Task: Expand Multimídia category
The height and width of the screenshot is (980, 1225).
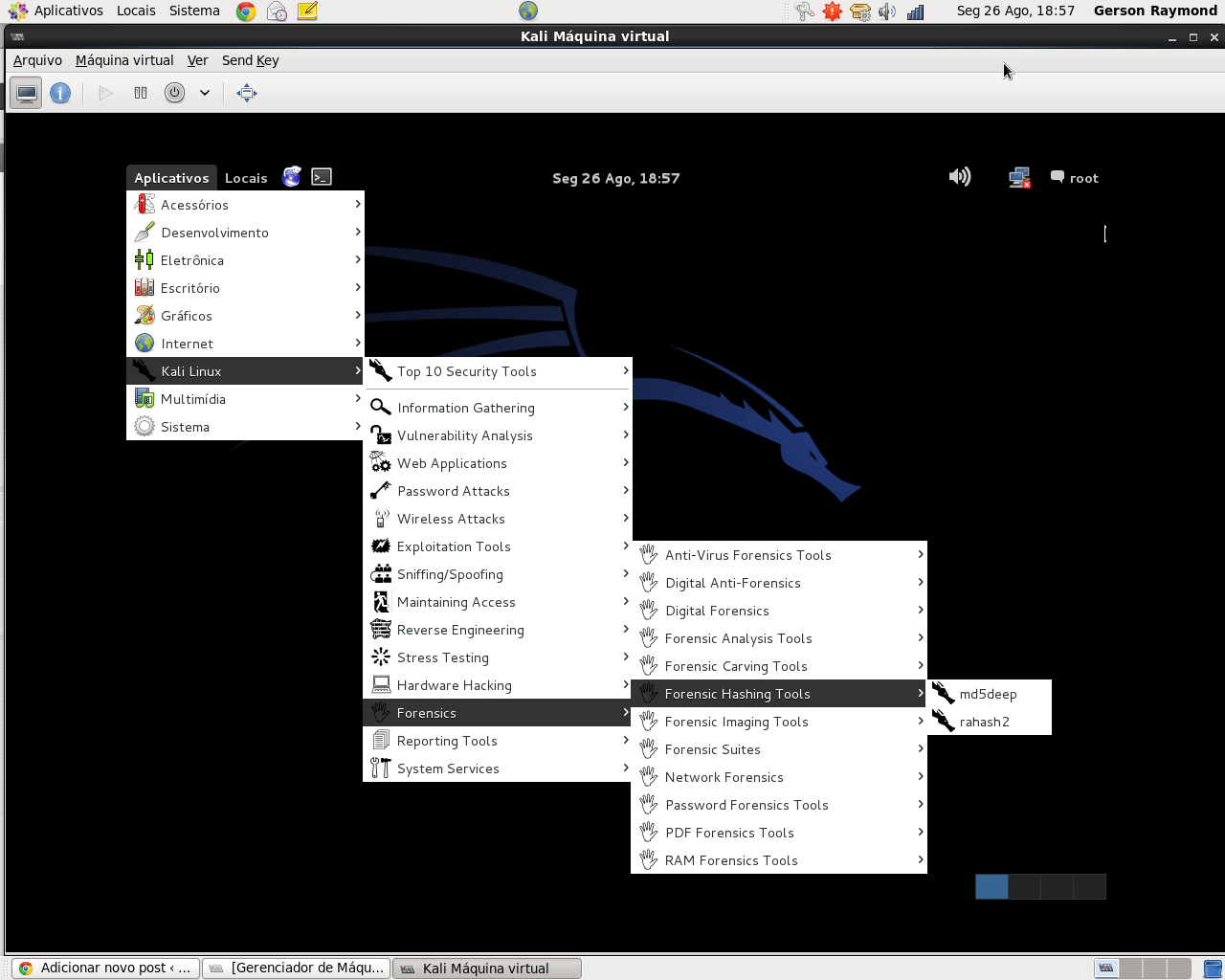Action: [245, 399]
